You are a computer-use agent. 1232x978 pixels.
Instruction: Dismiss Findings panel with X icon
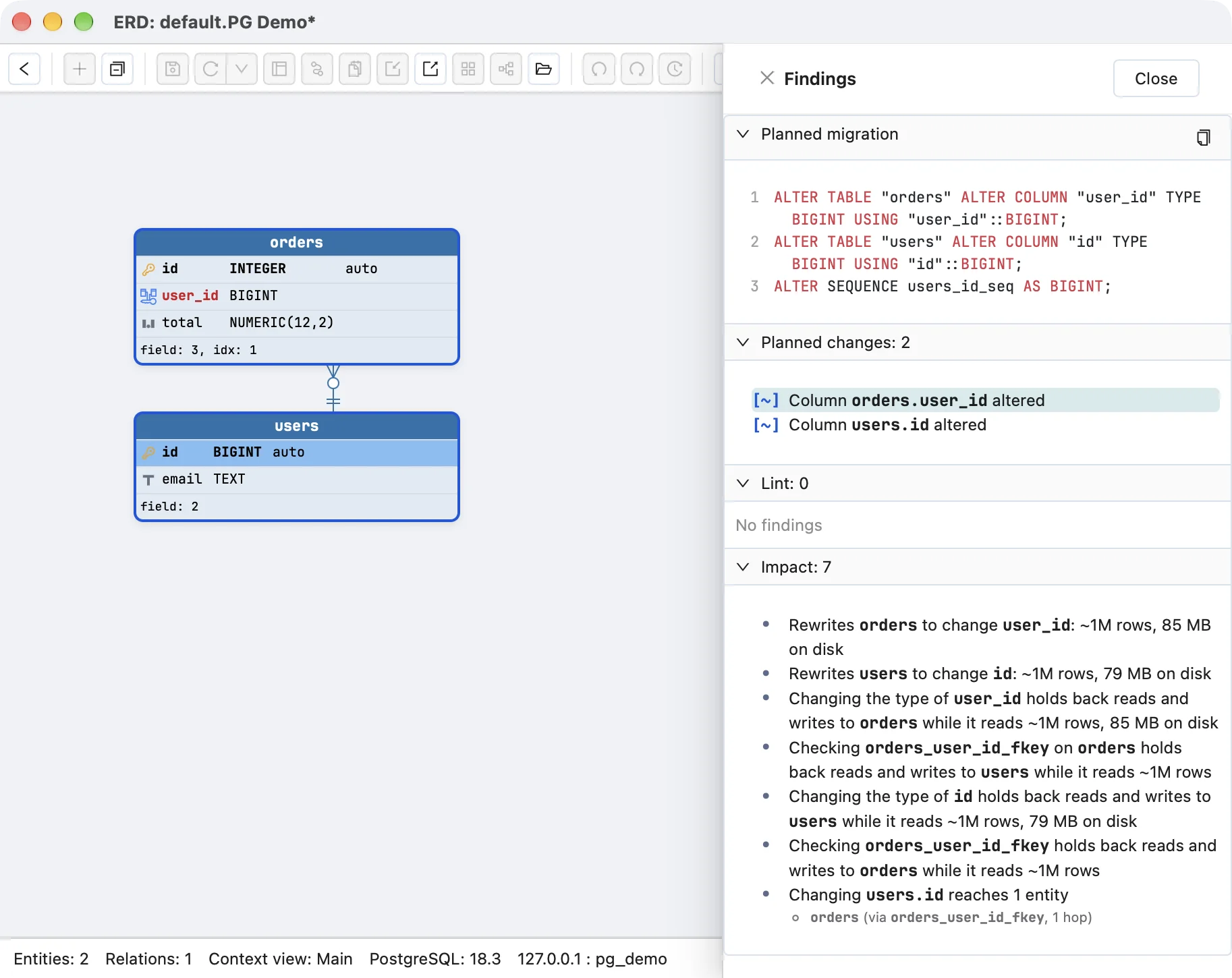(767, 78)
